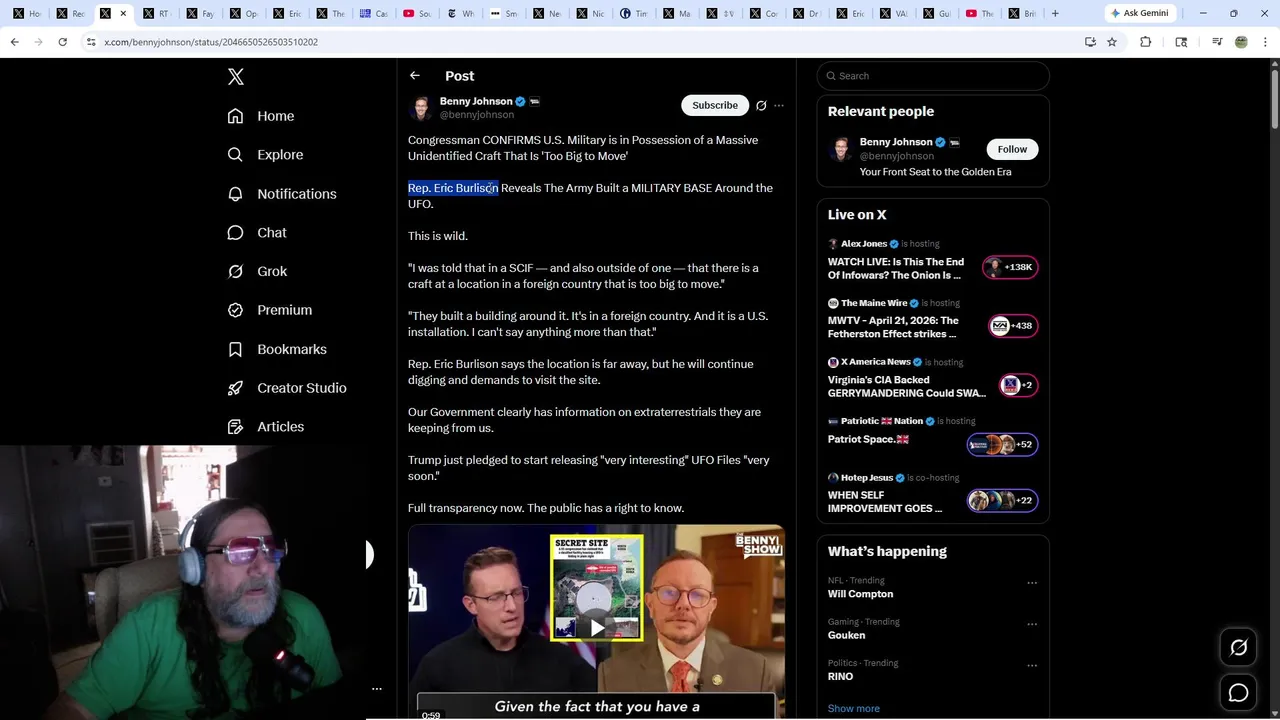Image resolution: width=1280 pixels, height=720 pixels.
Task: Open the Notifications bell icon
Action: [235, 194]
